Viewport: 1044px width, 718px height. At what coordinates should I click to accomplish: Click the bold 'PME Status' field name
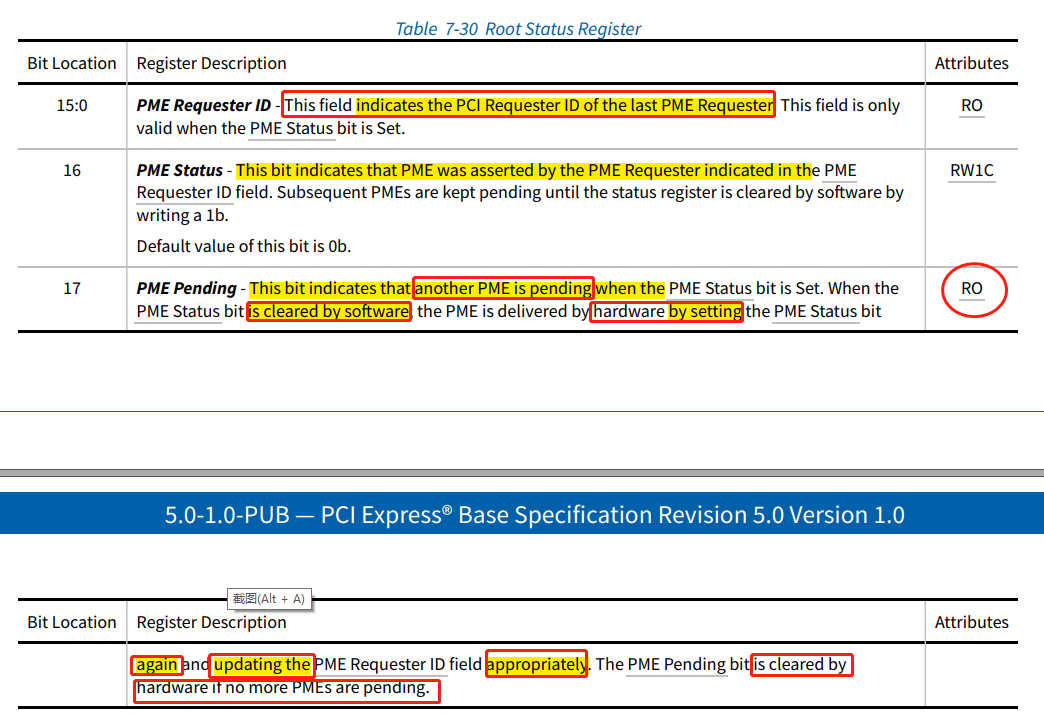click(x=180, y=171)
